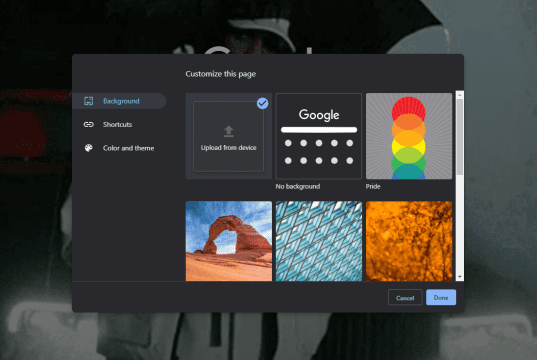This screenshot has width=537, height=360.
Task: Open the Background section in sidebar
Action: pyautogui.click(x=119, y=101)
